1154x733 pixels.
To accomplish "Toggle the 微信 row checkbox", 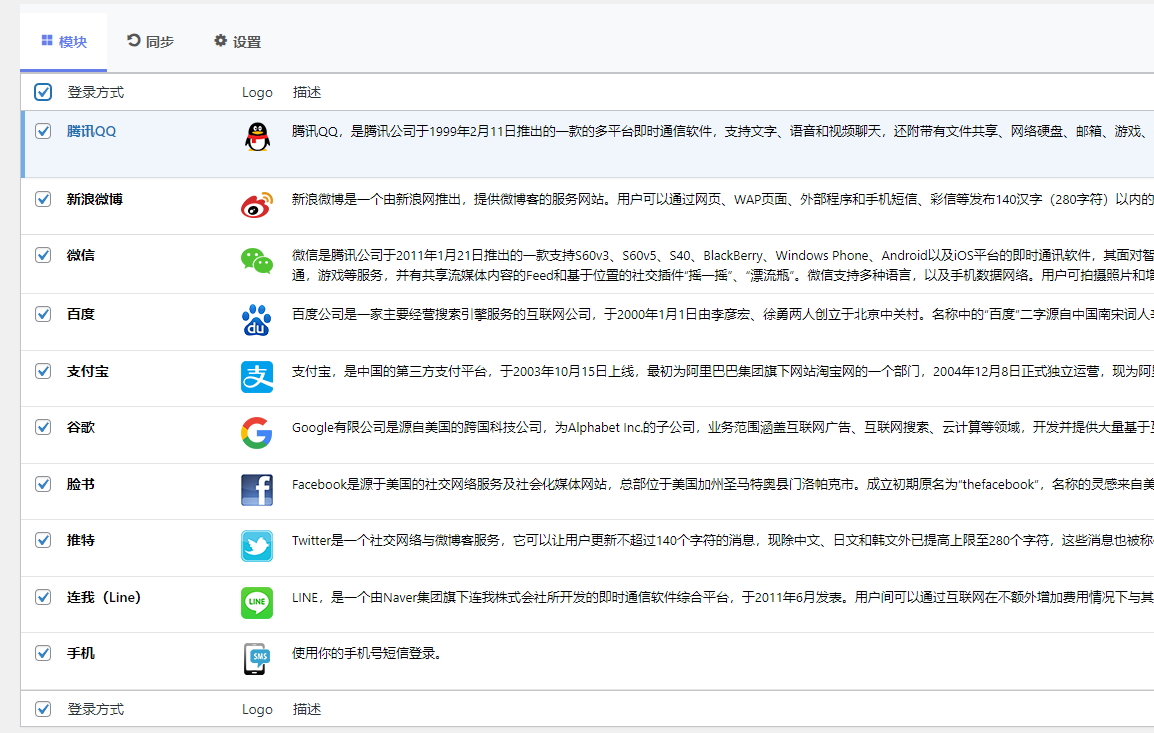I will [43, 255].
